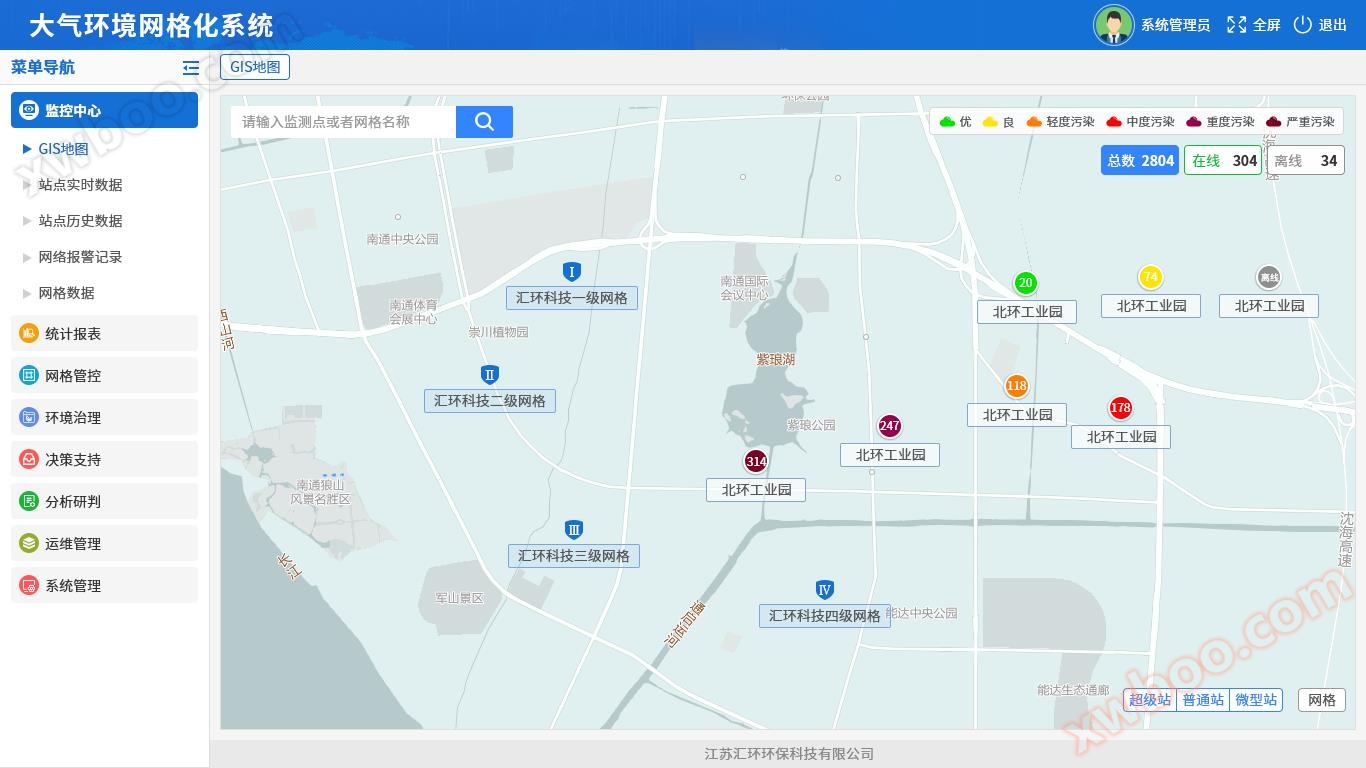The width and height of the screenshot is (1366, 768).
Task: Expand the 网格管控 menu section
Action: pyautogui.click(x=104, y=376)
